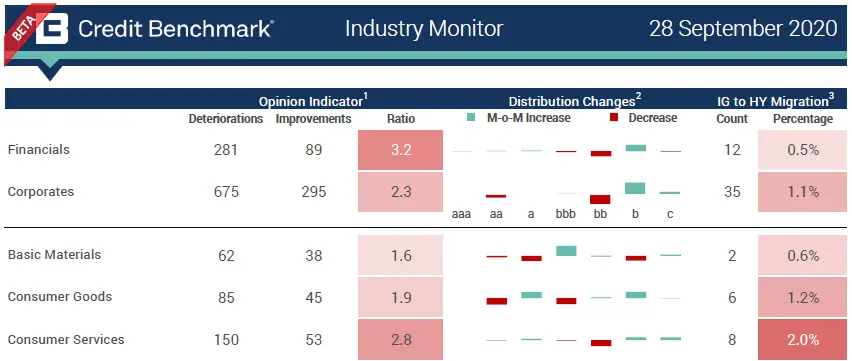Click Consumer Goods red aa decrease bar
The height and width of the screenshot is (361, 852).
[x=497, y=301]
